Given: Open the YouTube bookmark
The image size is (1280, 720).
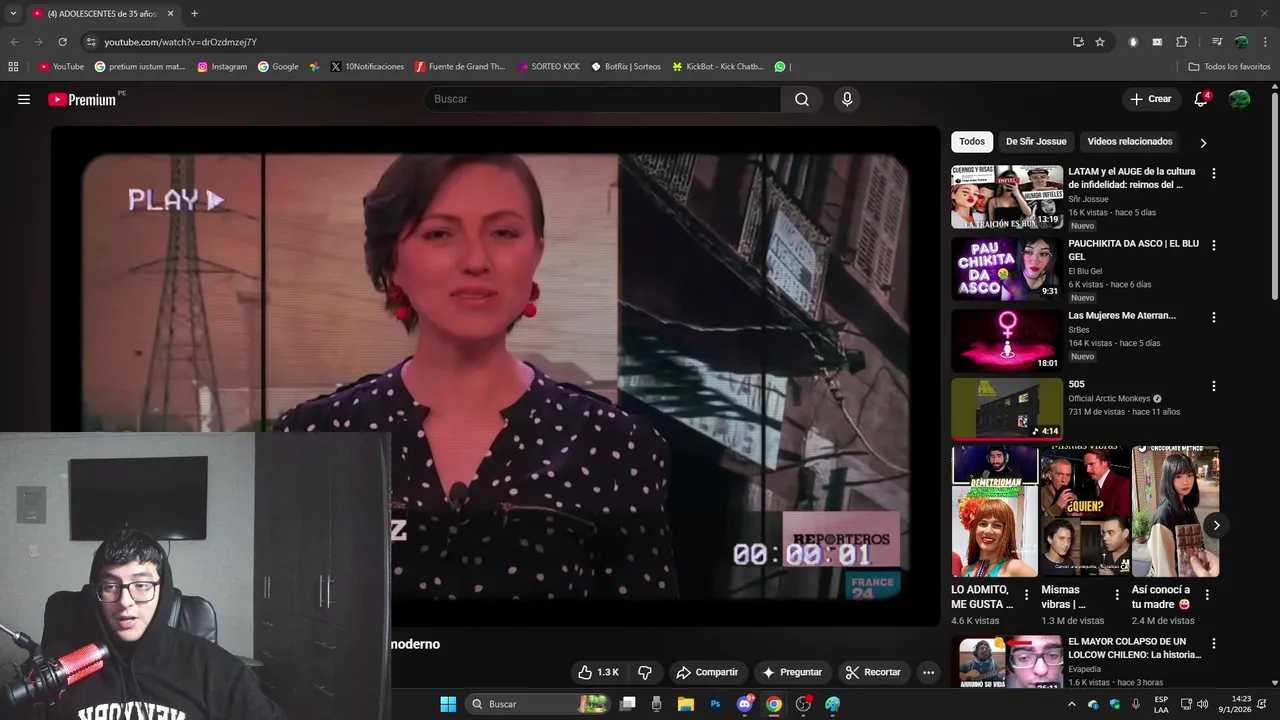Looking at the screenshot, I should [61, 67].
